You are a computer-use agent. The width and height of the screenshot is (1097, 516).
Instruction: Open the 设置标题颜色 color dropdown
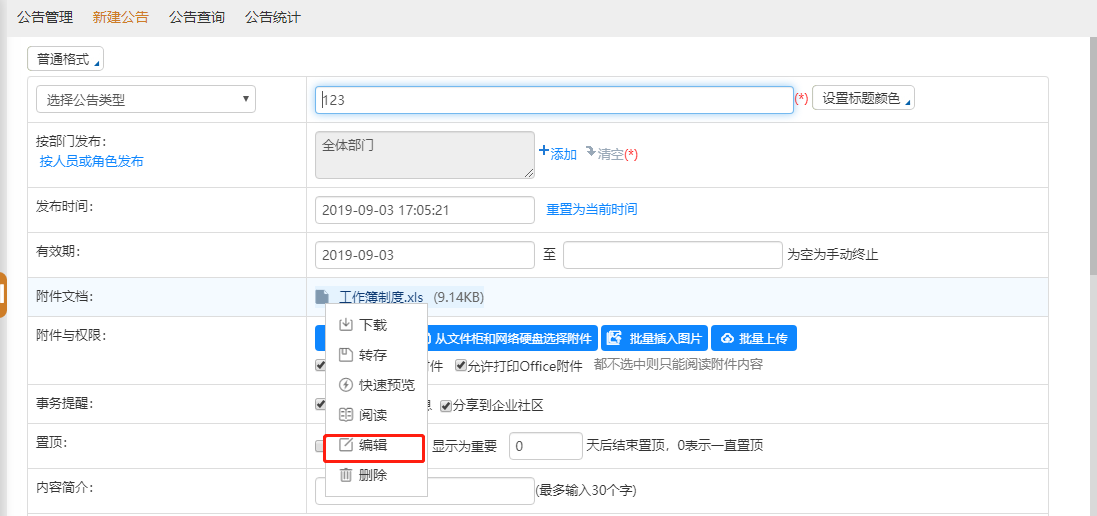tap(863, 98)
